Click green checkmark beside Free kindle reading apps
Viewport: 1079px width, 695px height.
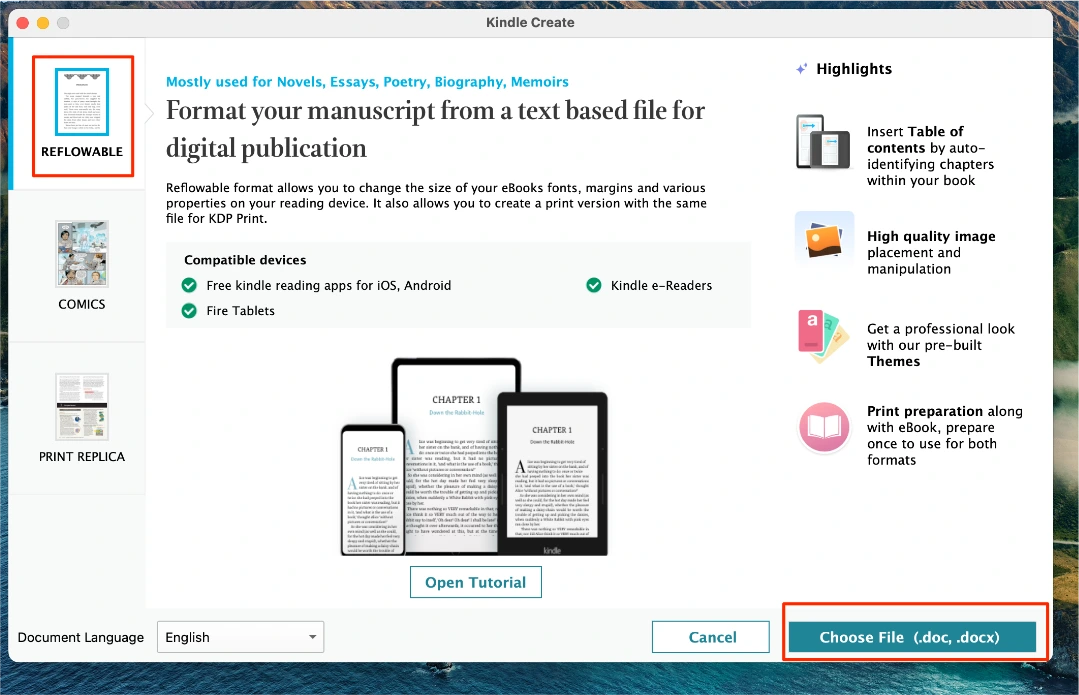coord(189,286)
